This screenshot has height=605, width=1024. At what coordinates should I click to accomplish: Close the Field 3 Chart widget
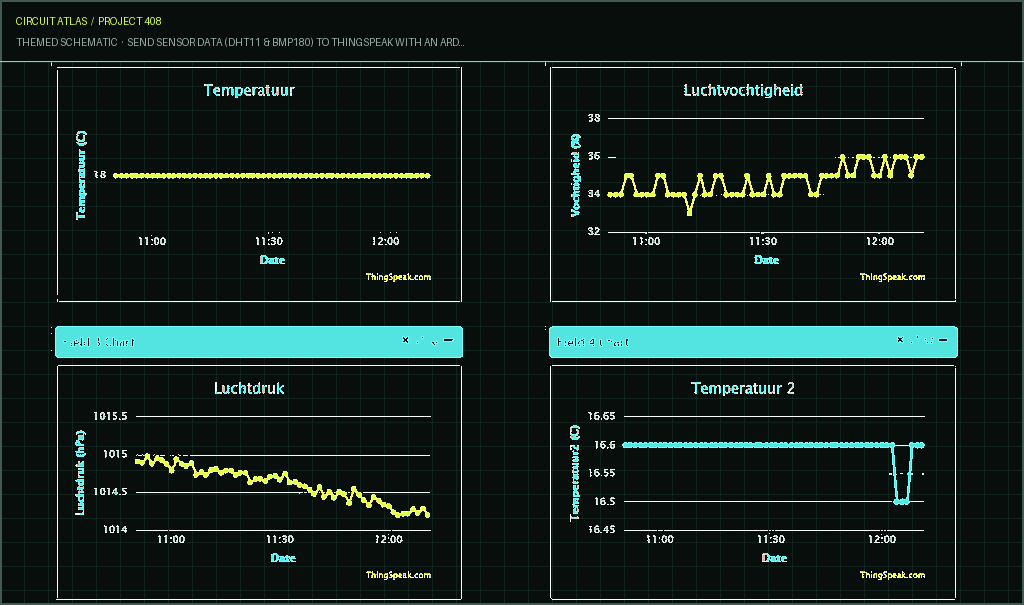pyautogui.click(x=406, y=340)
